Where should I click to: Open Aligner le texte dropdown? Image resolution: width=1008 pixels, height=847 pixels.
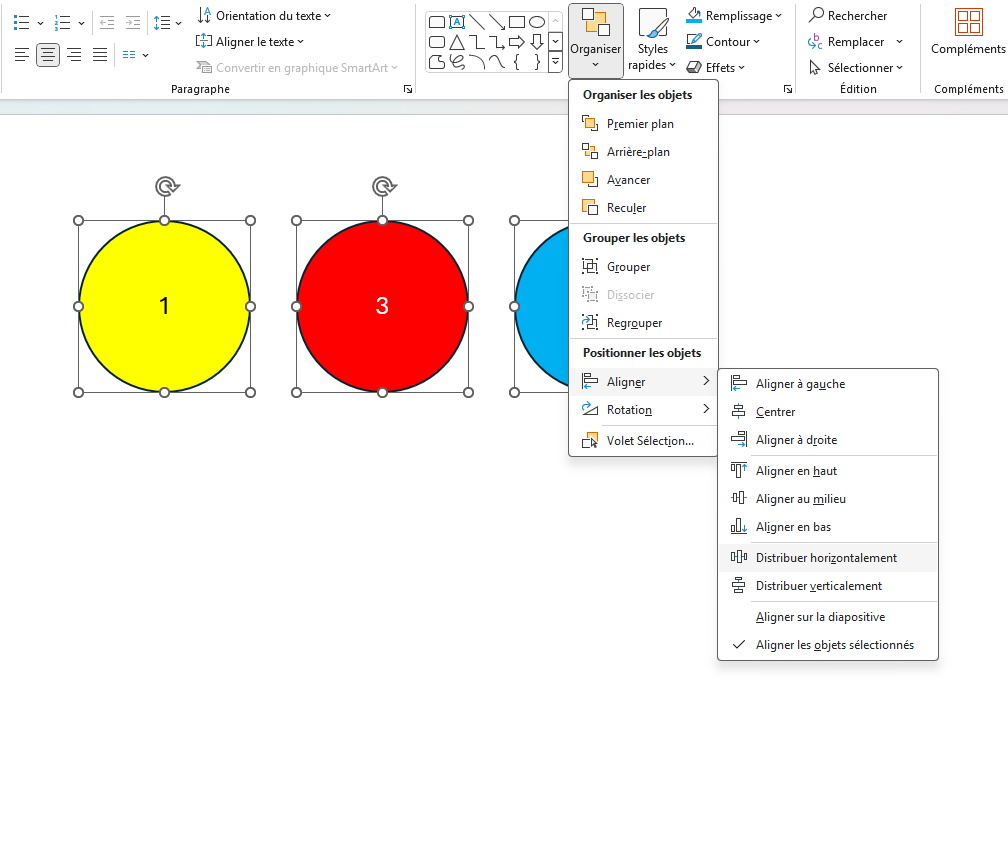pyautogui.click(x=249, y=42)
